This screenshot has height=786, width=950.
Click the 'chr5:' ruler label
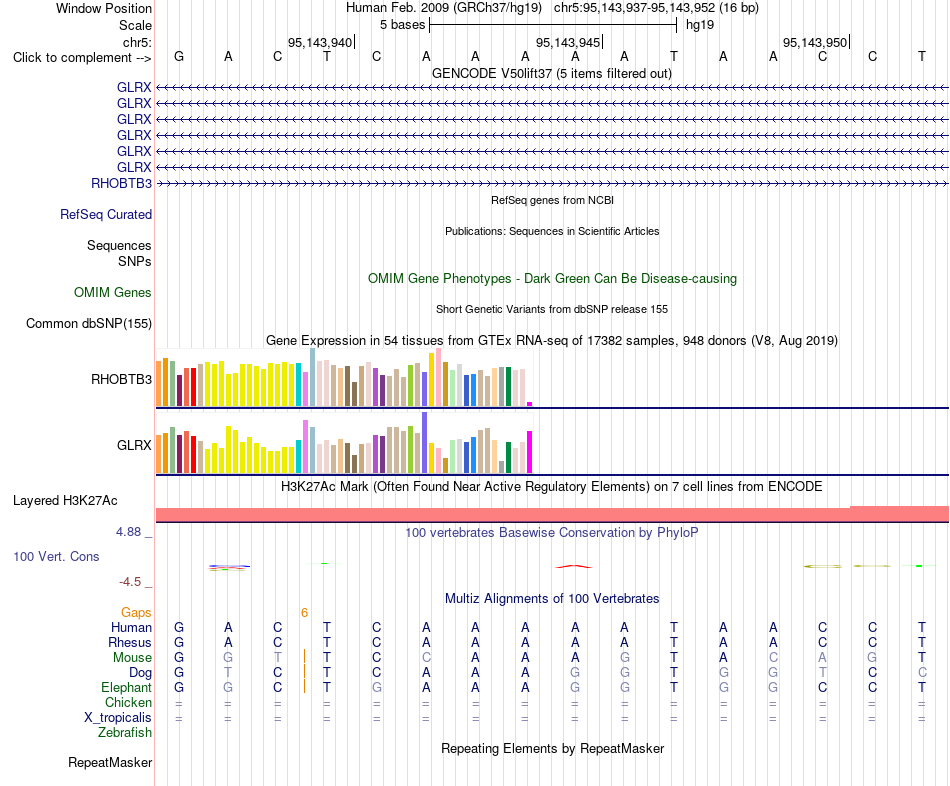coord(137,42)
